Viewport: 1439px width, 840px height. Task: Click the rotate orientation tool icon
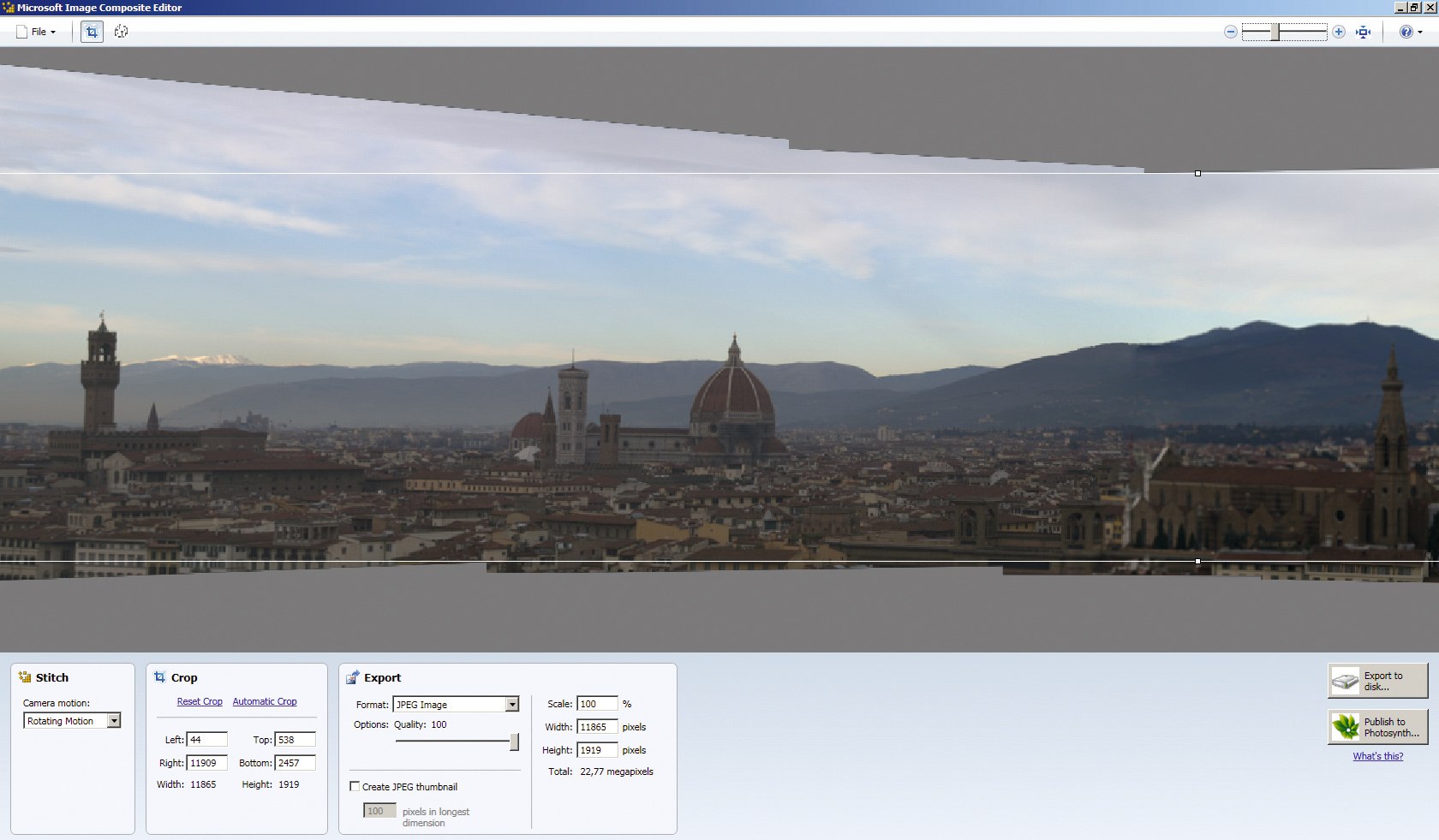pyautogui.click(x=122, y=32)
